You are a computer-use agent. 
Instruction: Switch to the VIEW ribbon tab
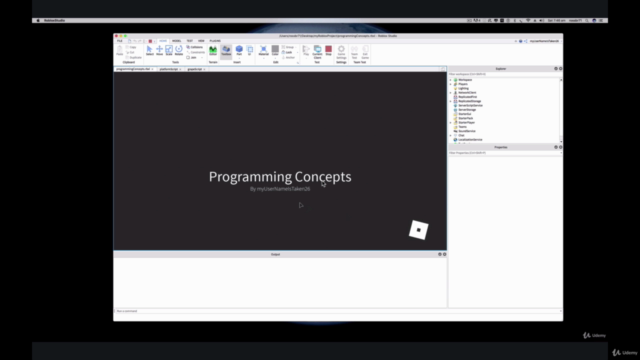coord(201,41)
